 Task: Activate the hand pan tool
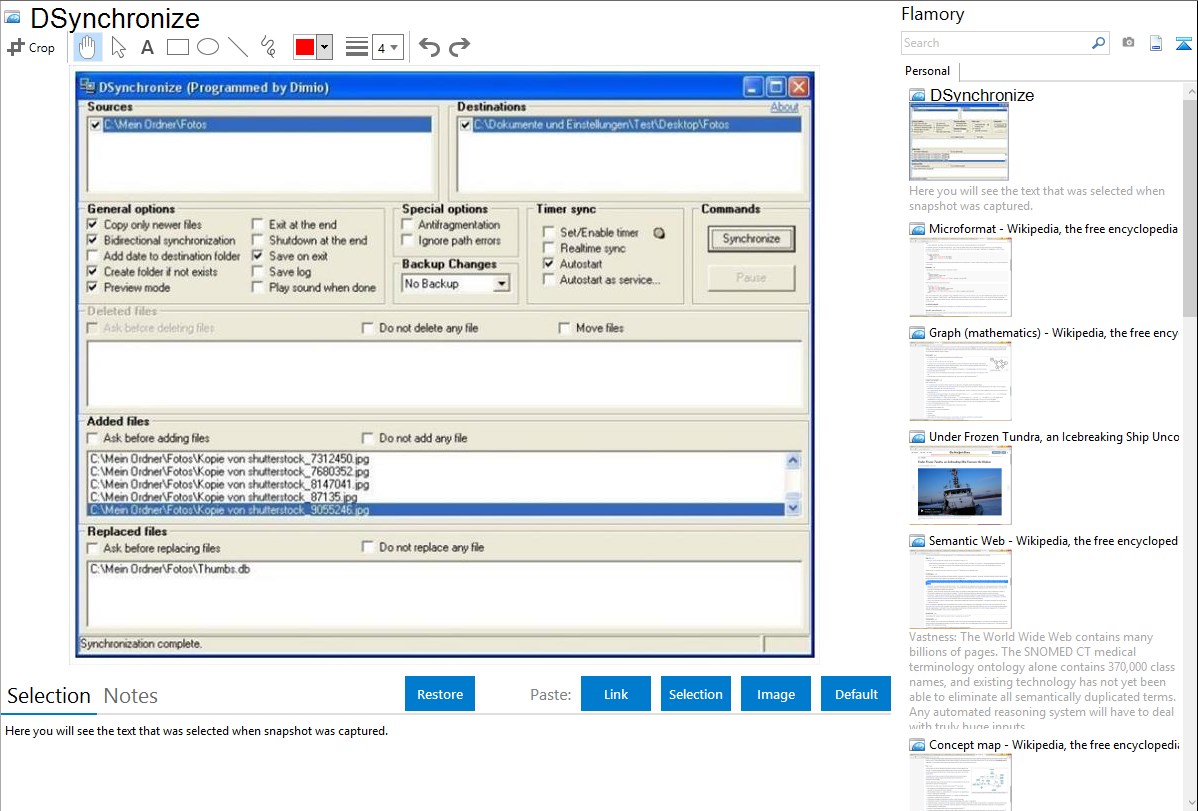(x=87, y=47)
